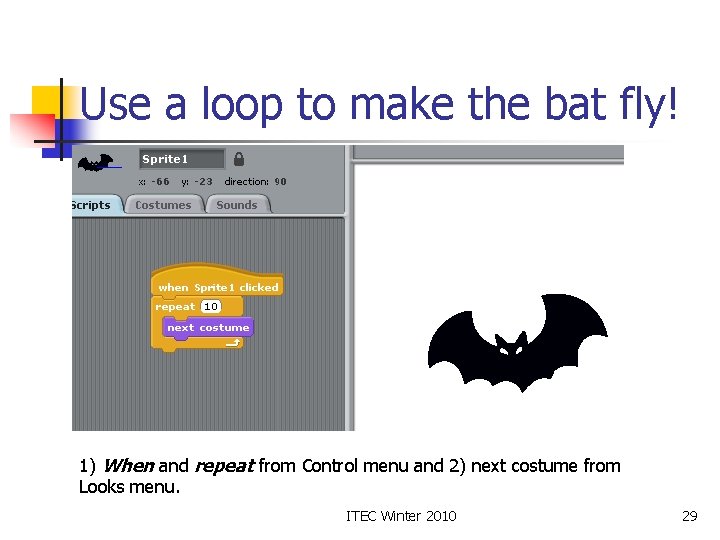Click the slide title 'Use a loop to make the bat fly!'

[x=378, y=105]
